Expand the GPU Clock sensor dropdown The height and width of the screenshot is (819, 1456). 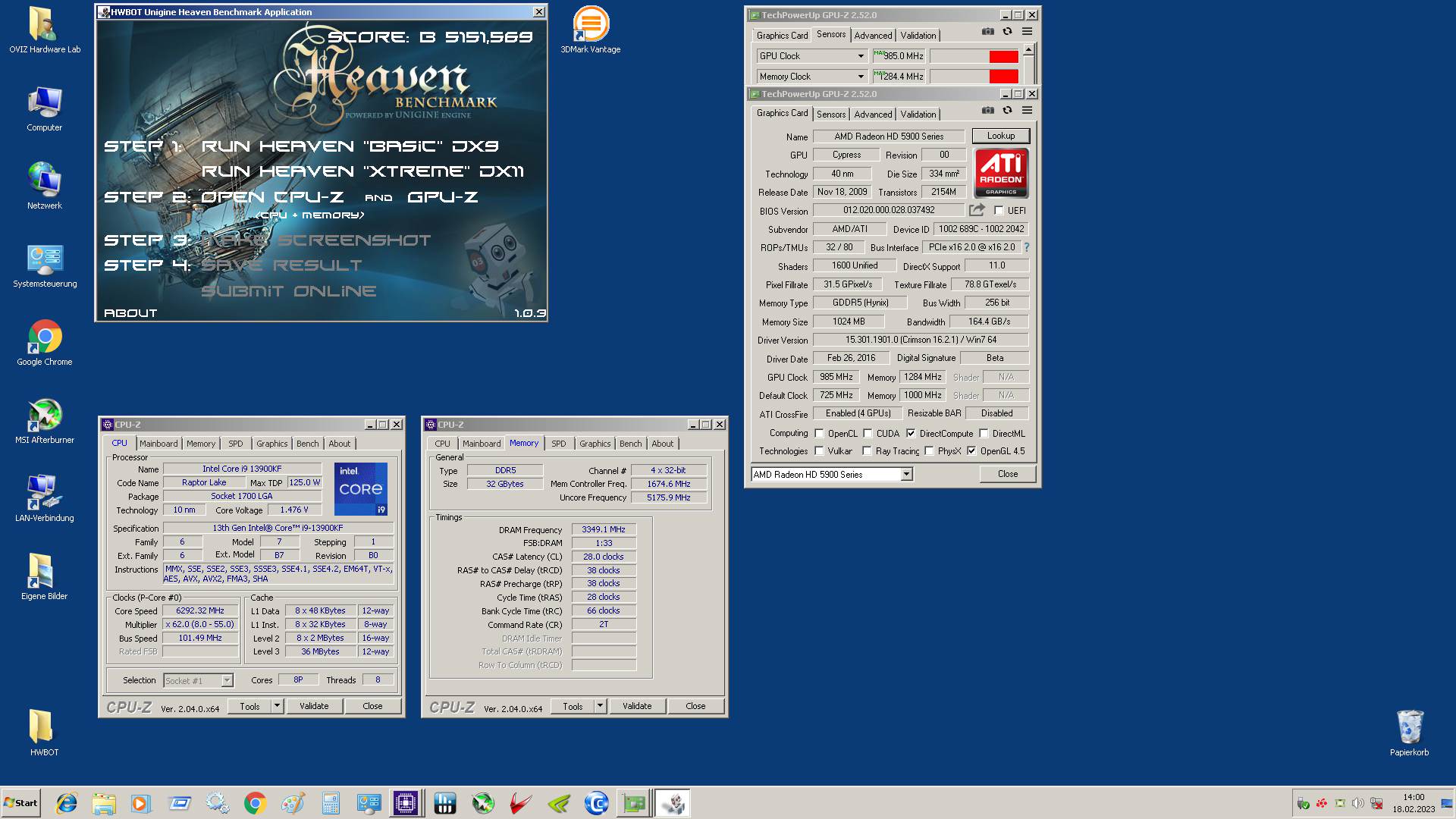pos(861,56)
